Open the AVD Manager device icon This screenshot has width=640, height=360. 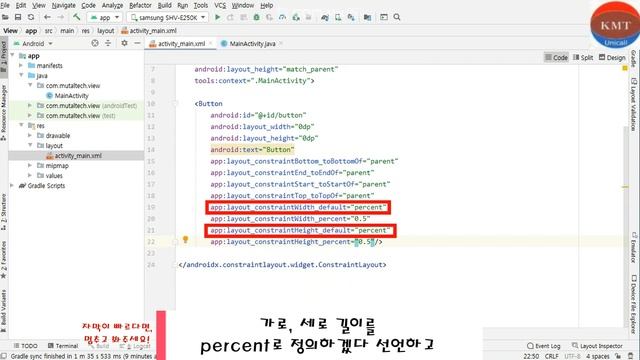click(338, 17)
